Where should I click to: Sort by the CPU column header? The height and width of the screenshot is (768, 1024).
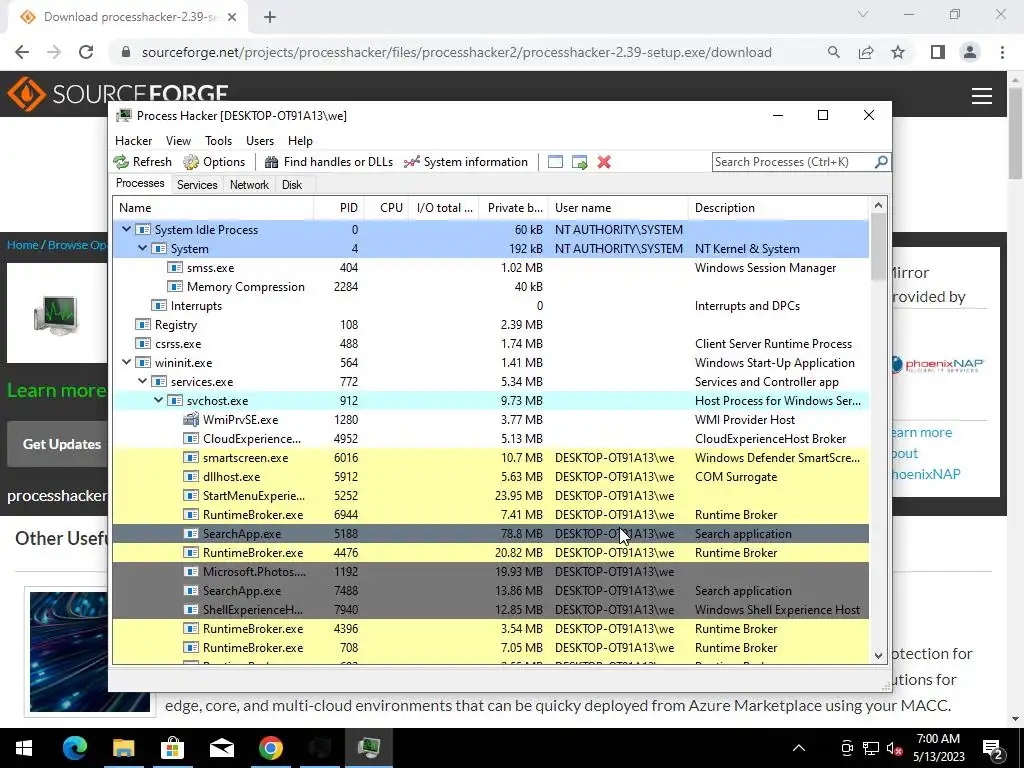pyautogui.click(x=387, y=208)
